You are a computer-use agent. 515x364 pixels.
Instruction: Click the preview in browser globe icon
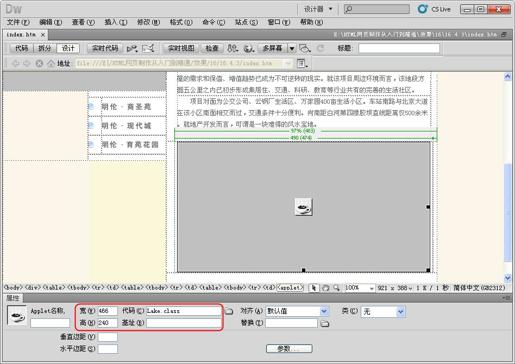[x=249, y=49]
